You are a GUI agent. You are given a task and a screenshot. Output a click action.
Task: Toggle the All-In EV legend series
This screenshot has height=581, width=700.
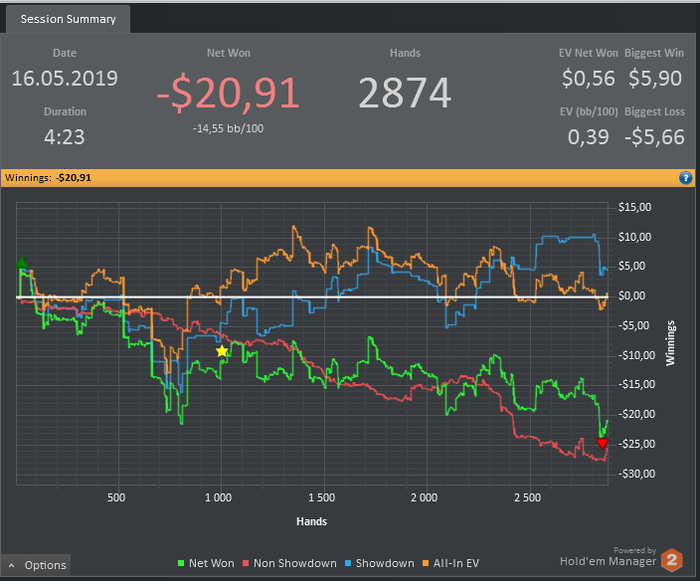click(x=450, y=563)
